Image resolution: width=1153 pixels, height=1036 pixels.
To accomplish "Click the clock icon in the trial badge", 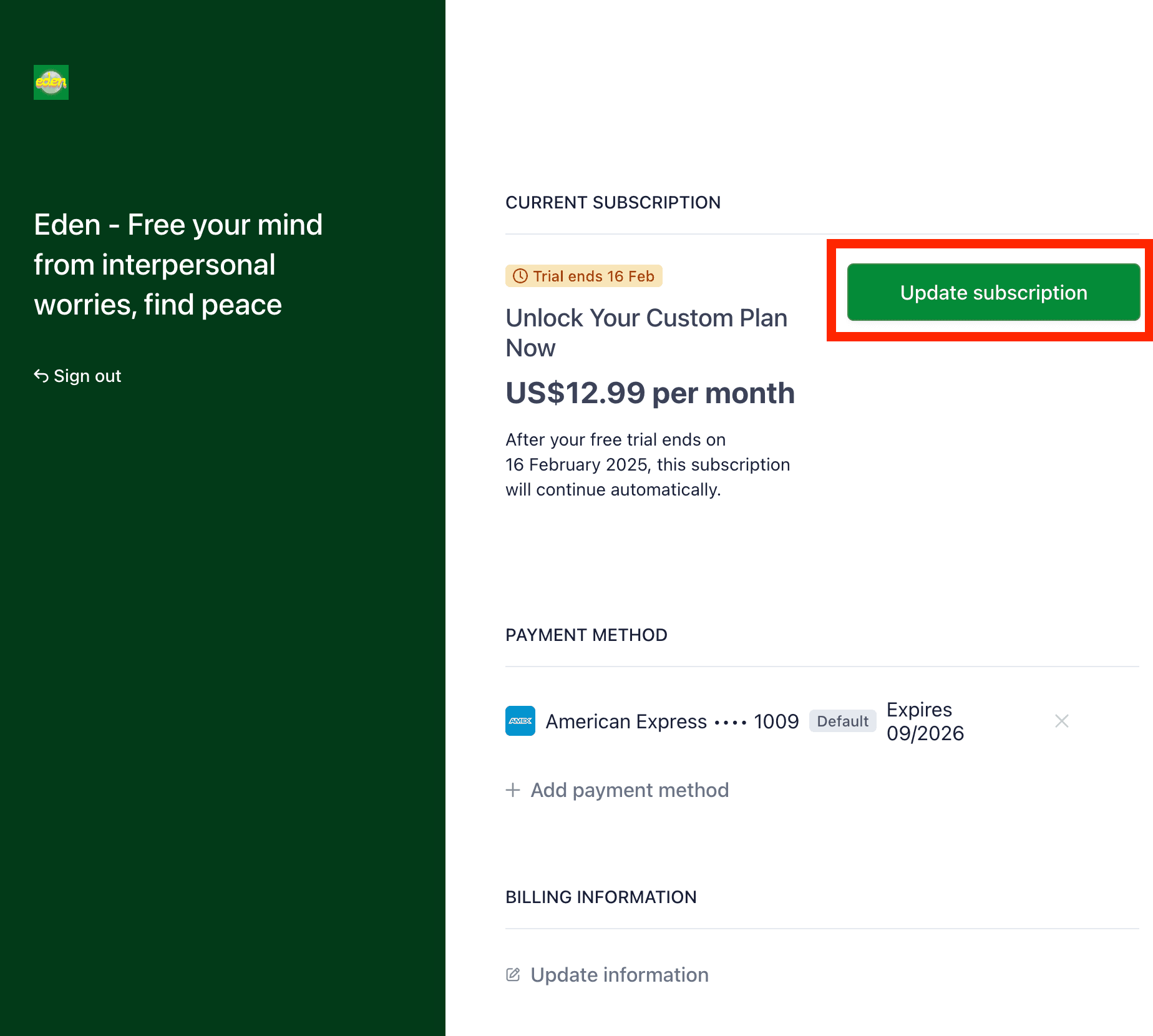I will (x=520, y=275).
